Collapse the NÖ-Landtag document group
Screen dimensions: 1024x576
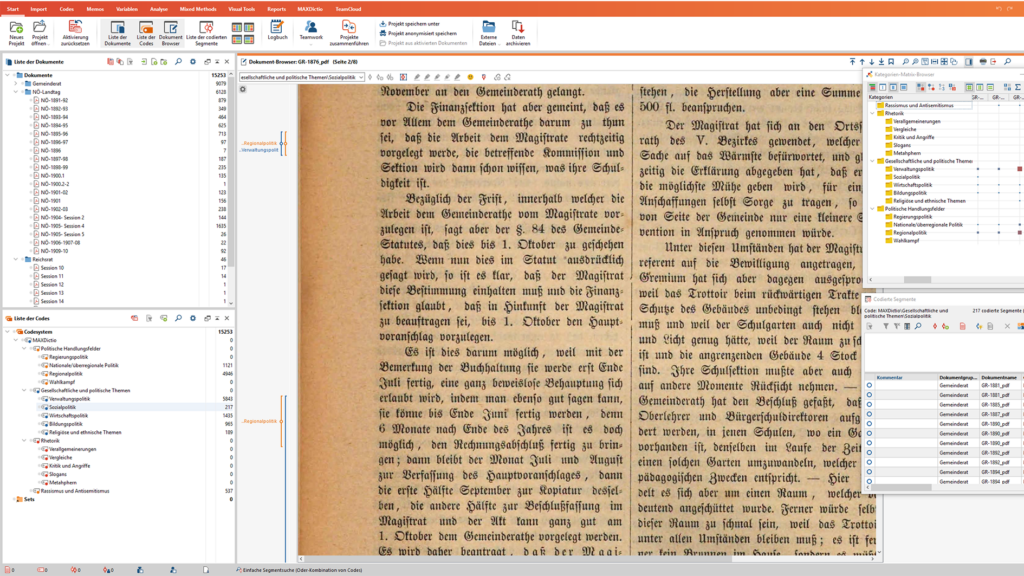click(17, 92)
